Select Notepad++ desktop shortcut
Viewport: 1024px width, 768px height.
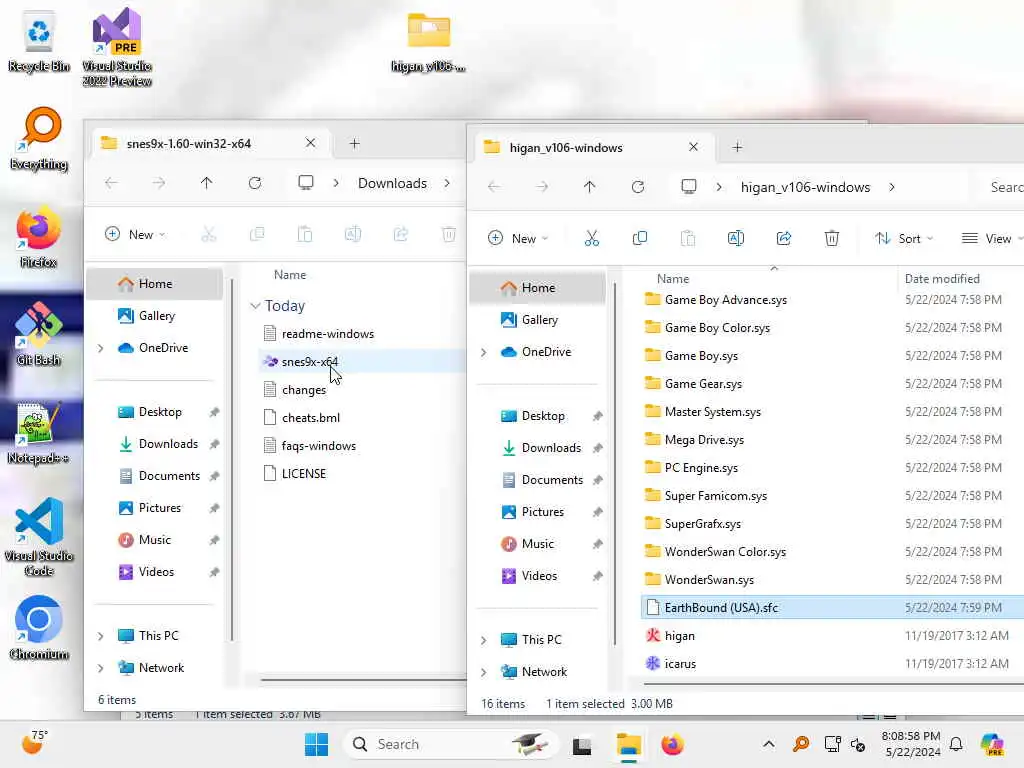[39, 432]
